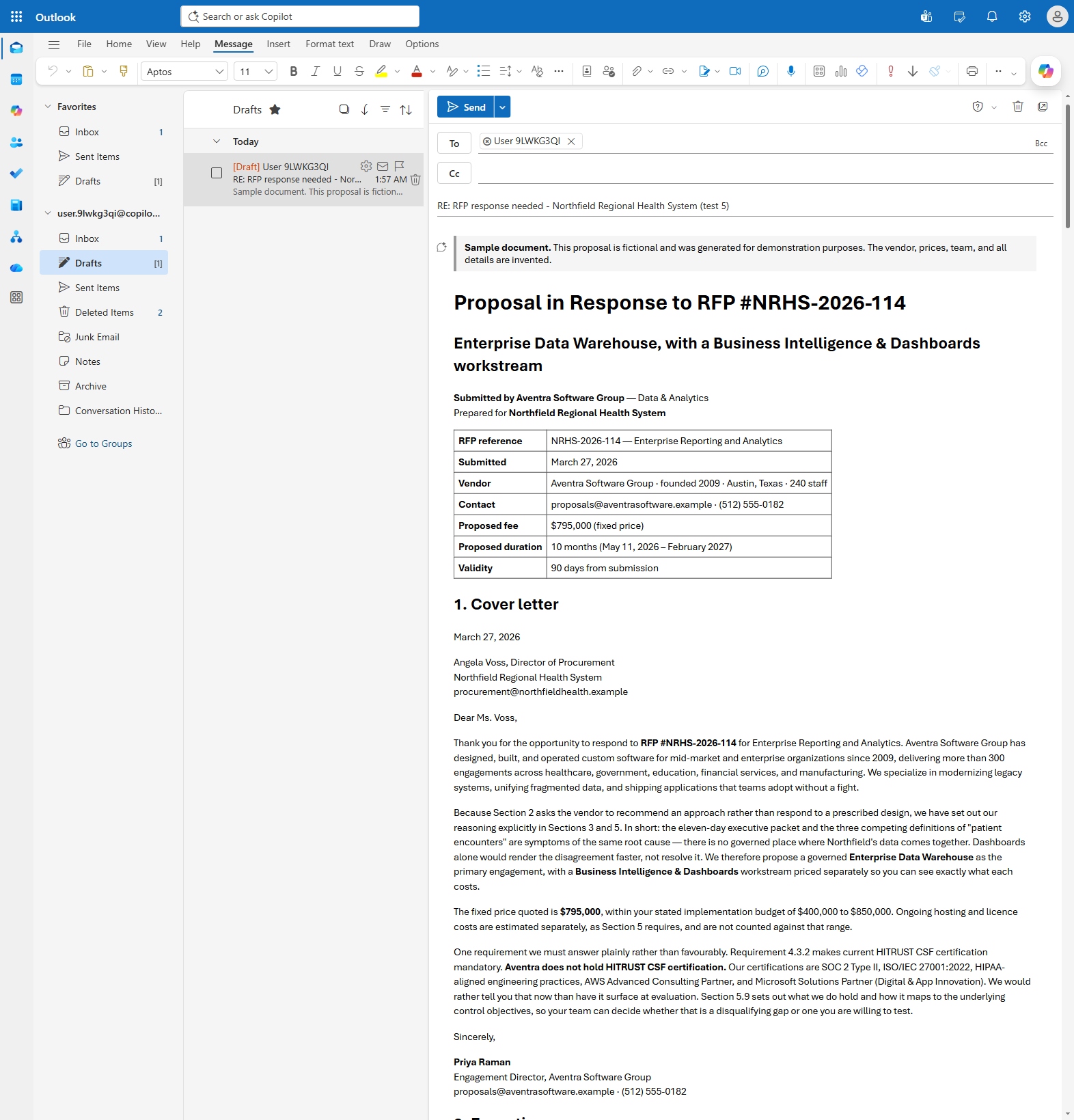
Task: Insert a link using chain icon
Action: [x=668, y=71]
